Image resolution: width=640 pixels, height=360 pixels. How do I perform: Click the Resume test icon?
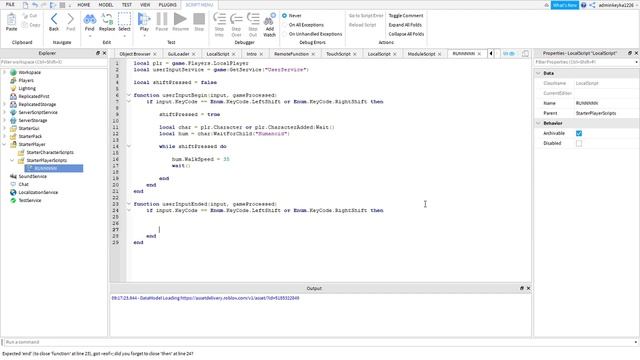pos(180,19)
